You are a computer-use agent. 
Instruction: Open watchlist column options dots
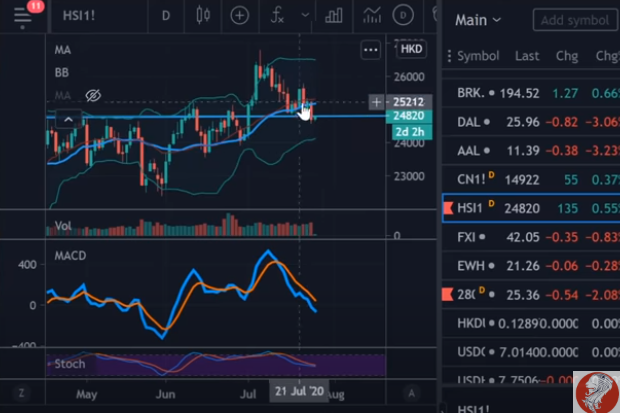tap(449, 56)
